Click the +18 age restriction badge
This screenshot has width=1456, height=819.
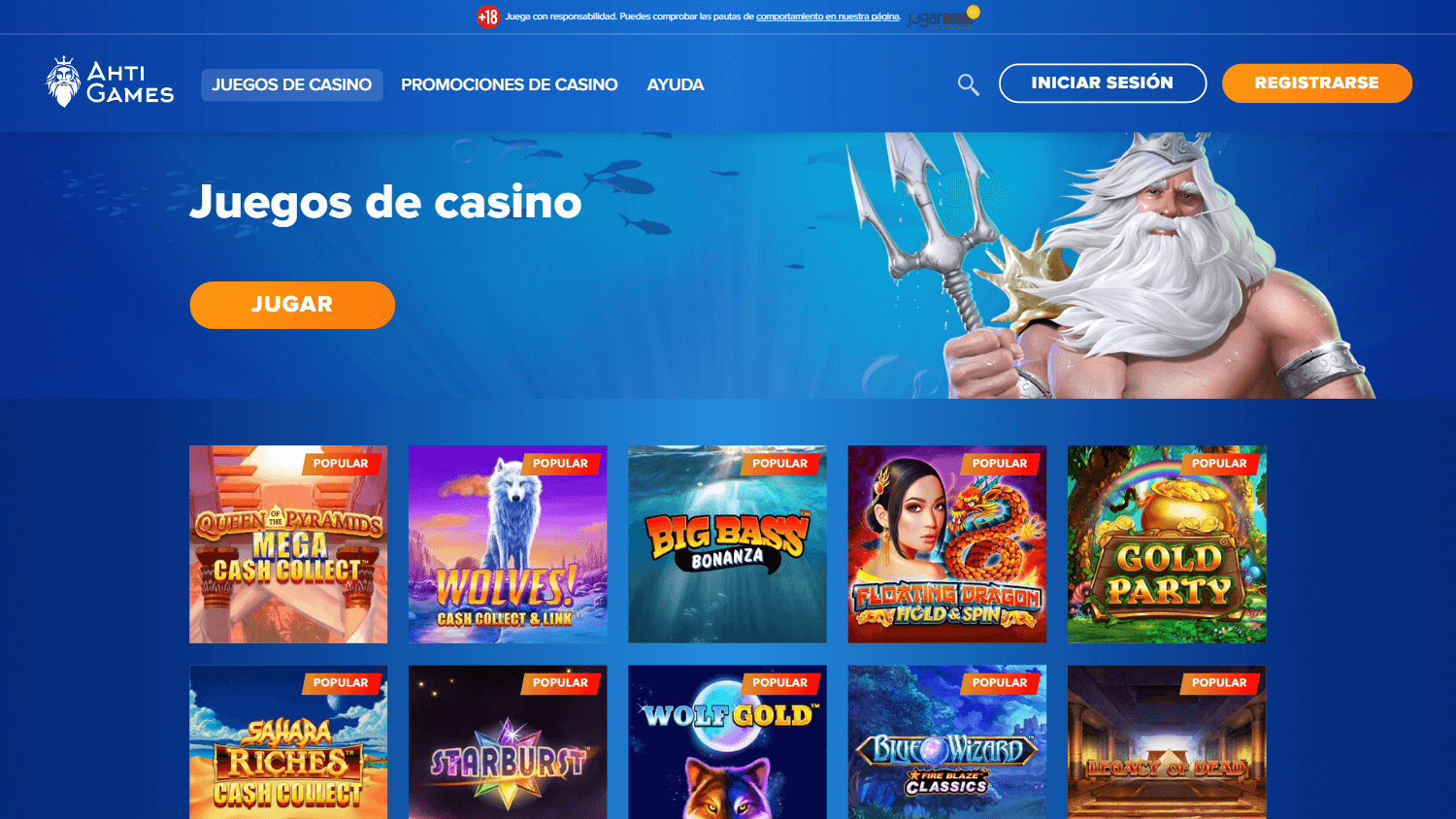pos(487,16)
